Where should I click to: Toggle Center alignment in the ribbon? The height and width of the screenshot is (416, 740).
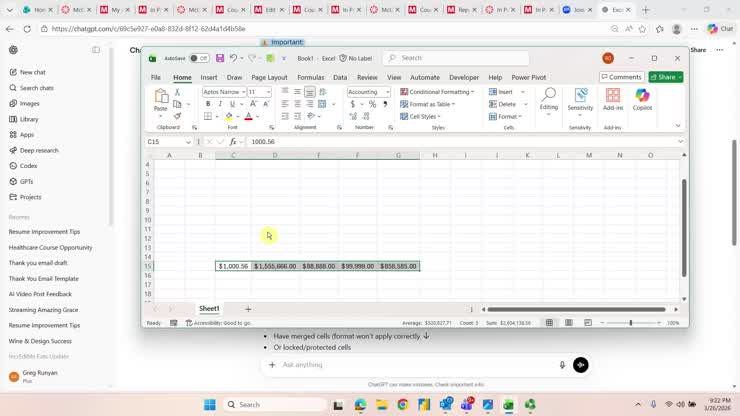297,104
